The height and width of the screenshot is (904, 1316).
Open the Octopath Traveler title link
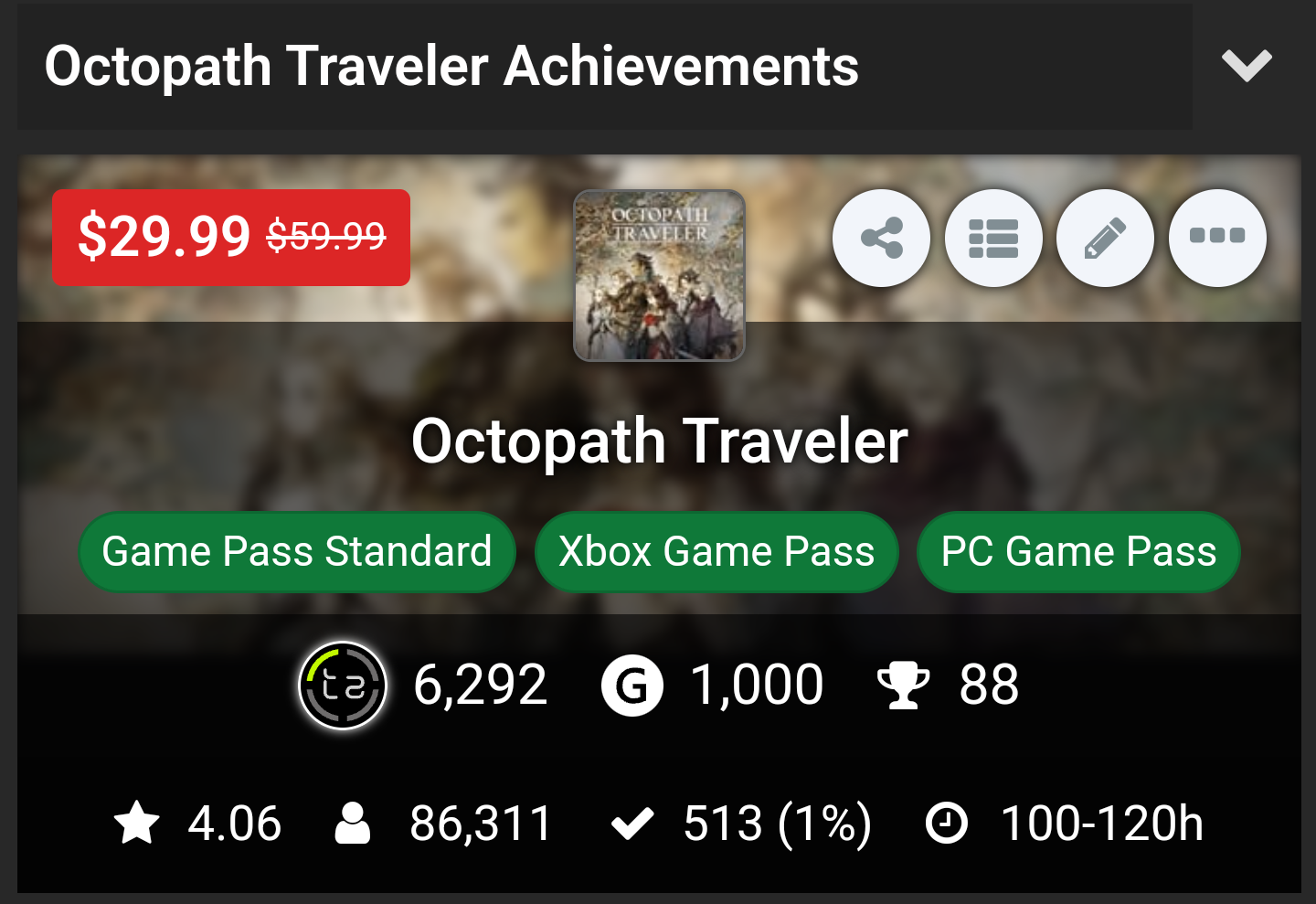[x=659, y=441]
